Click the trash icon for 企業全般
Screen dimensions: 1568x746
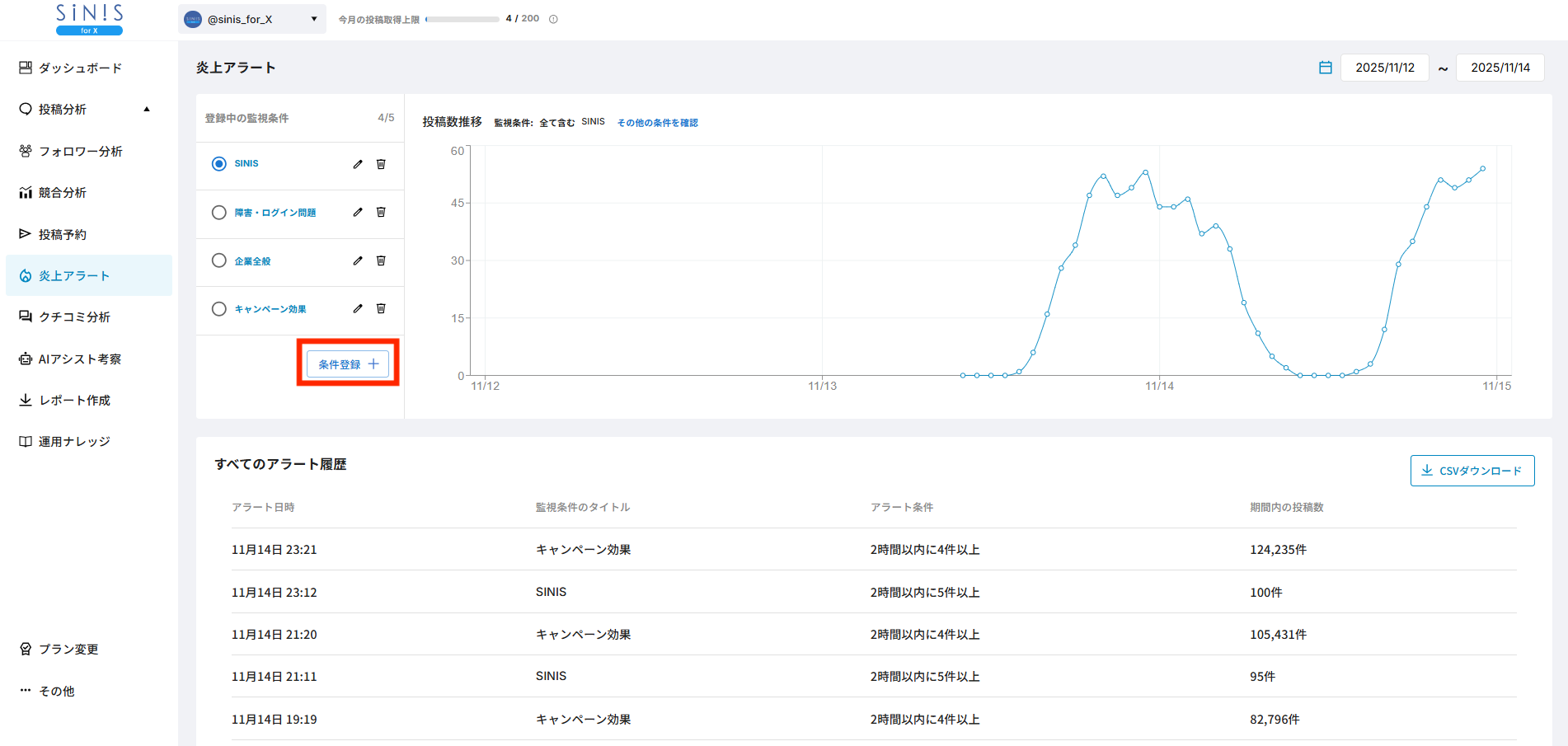coord(381,260)
